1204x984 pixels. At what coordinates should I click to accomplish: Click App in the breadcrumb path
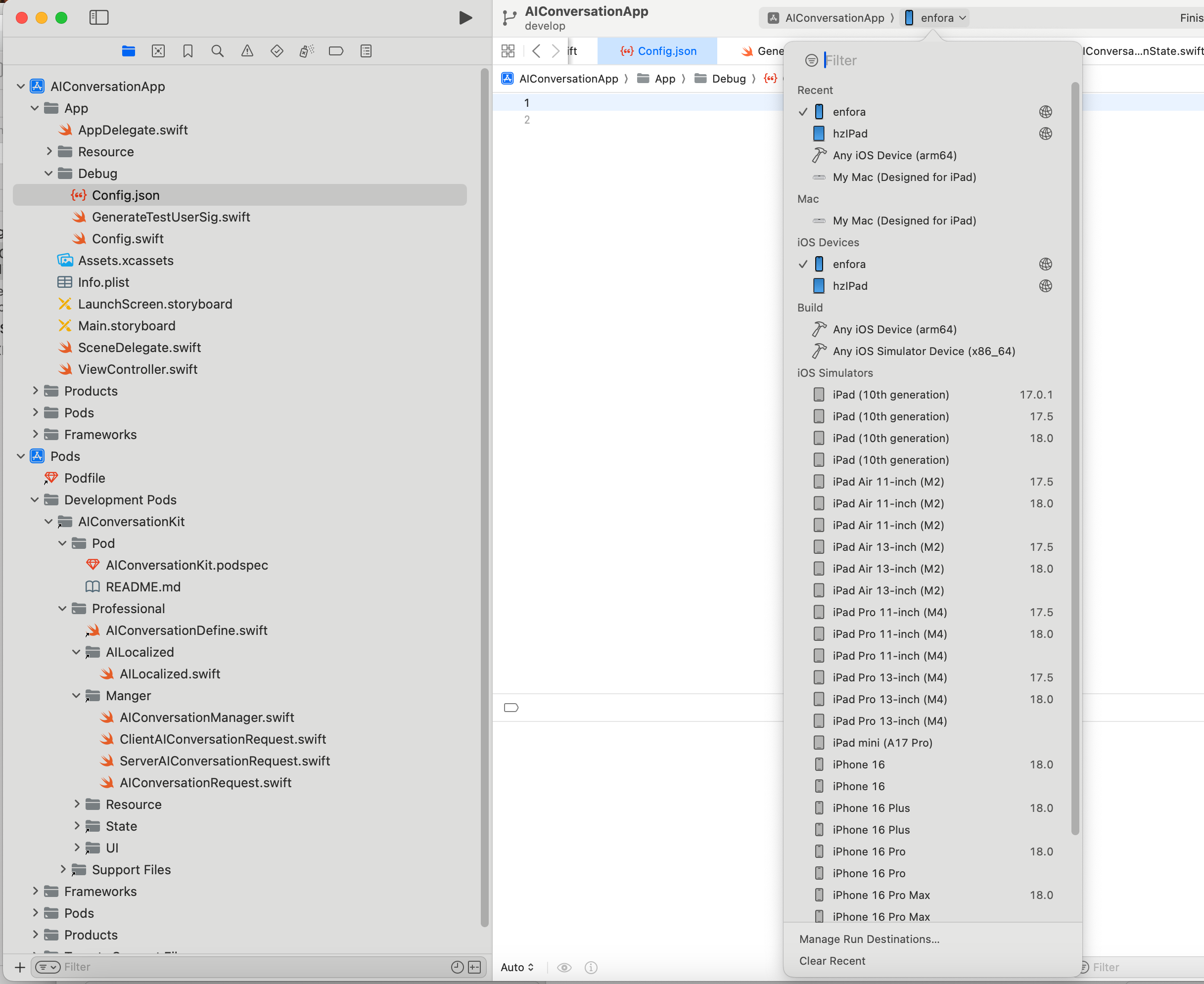click(x=656, y=79)
